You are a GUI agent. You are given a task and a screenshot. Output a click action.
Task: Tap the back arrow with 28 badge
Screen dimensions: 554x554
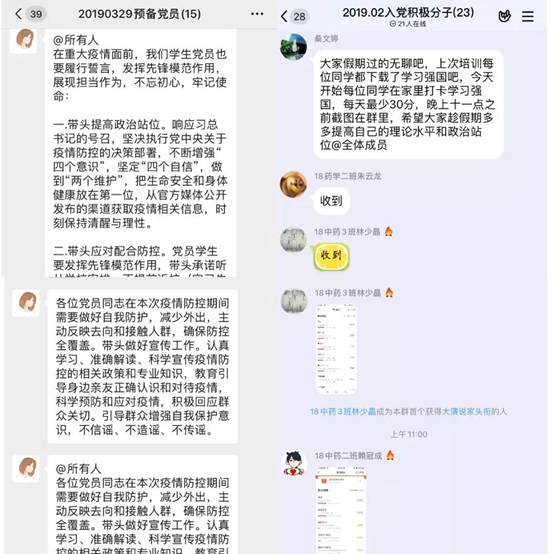coord(295,16)
